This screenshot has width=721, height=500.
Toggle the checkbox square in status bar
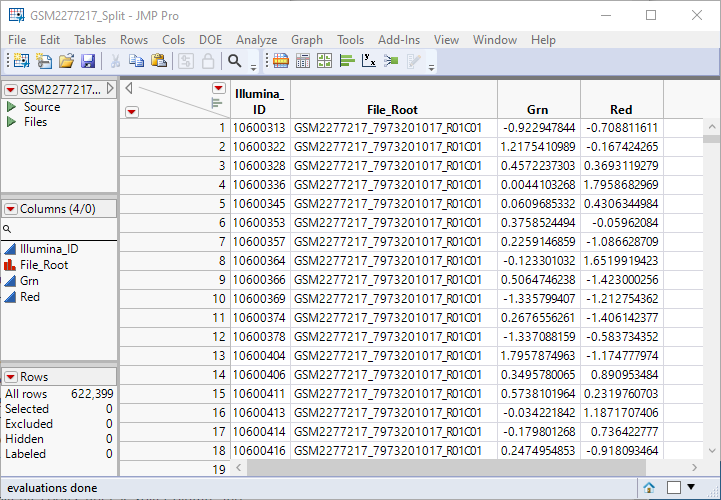click(x=674, y=487)
